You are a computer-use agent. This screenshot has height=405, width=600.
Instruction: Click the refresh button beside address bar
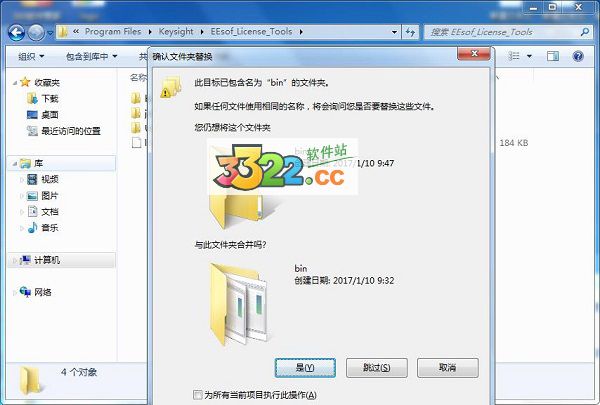[410, 33]
